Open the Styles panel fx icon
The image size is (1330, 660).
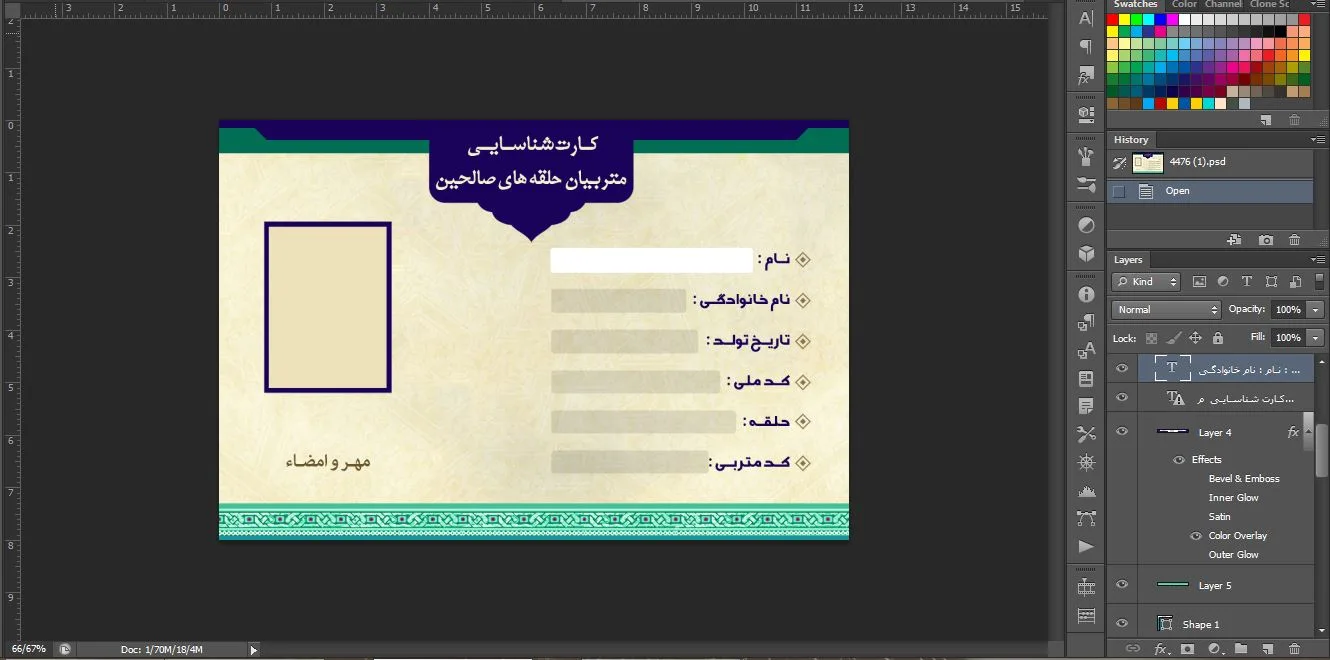[1086, 75]
